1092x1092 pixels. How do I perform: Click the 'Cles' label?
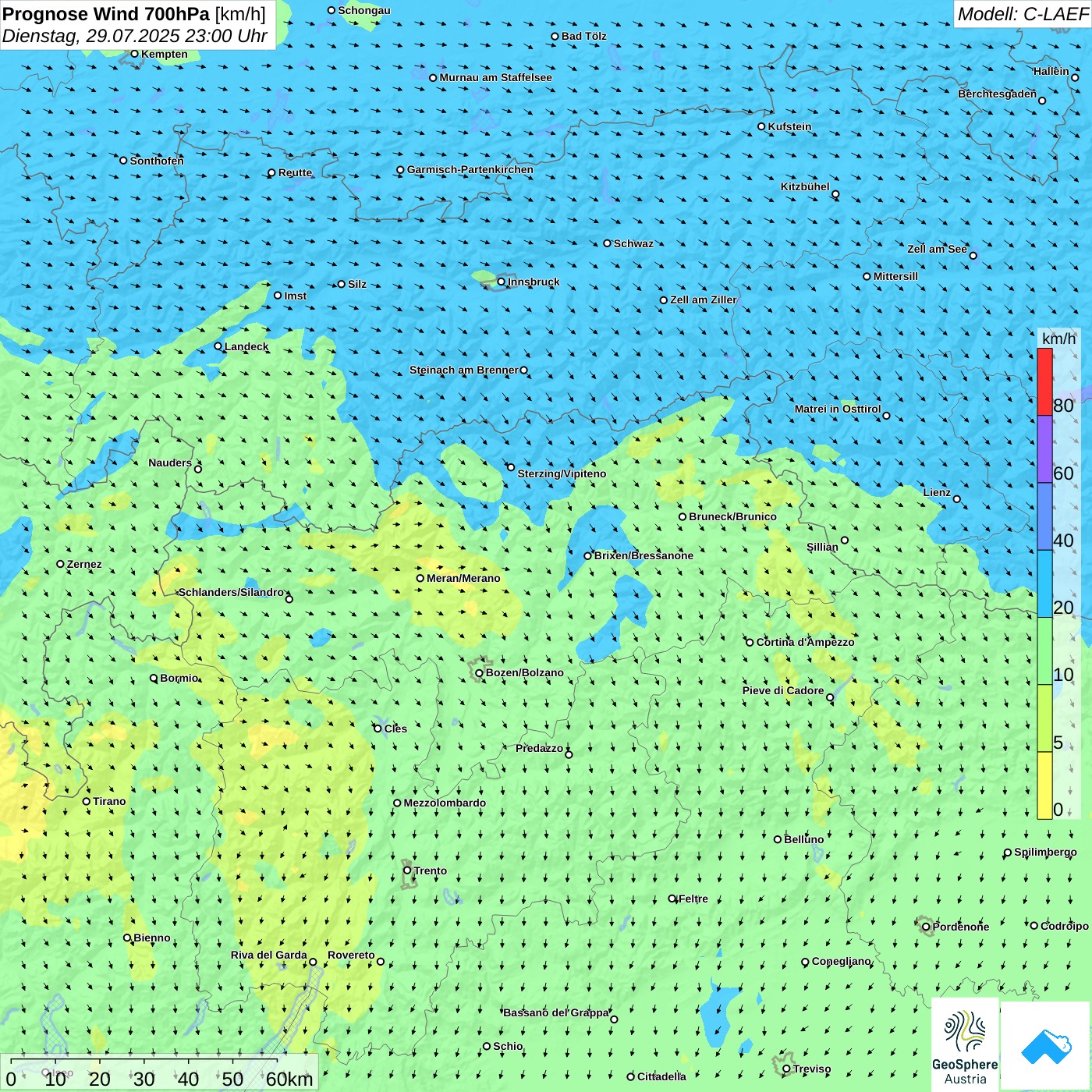(395, 729)
